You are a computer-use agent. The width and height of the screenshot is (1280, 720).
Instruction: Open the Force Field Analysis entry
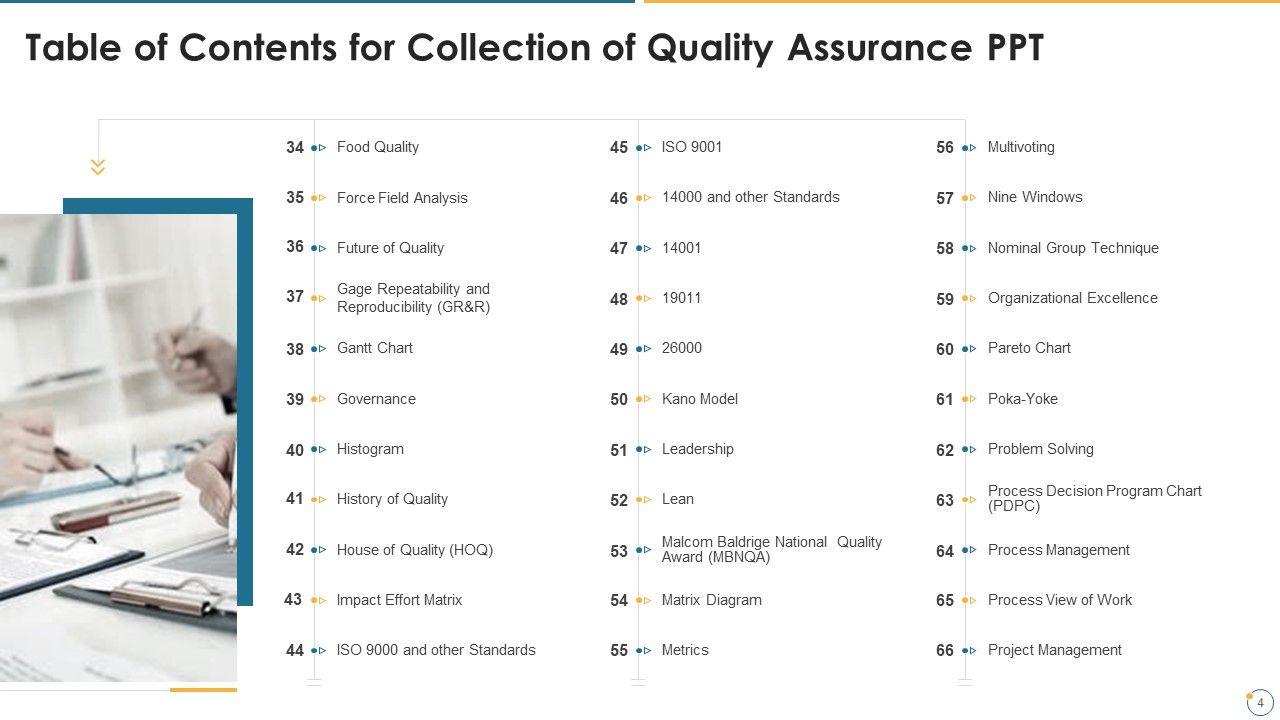tap(402, 198)
